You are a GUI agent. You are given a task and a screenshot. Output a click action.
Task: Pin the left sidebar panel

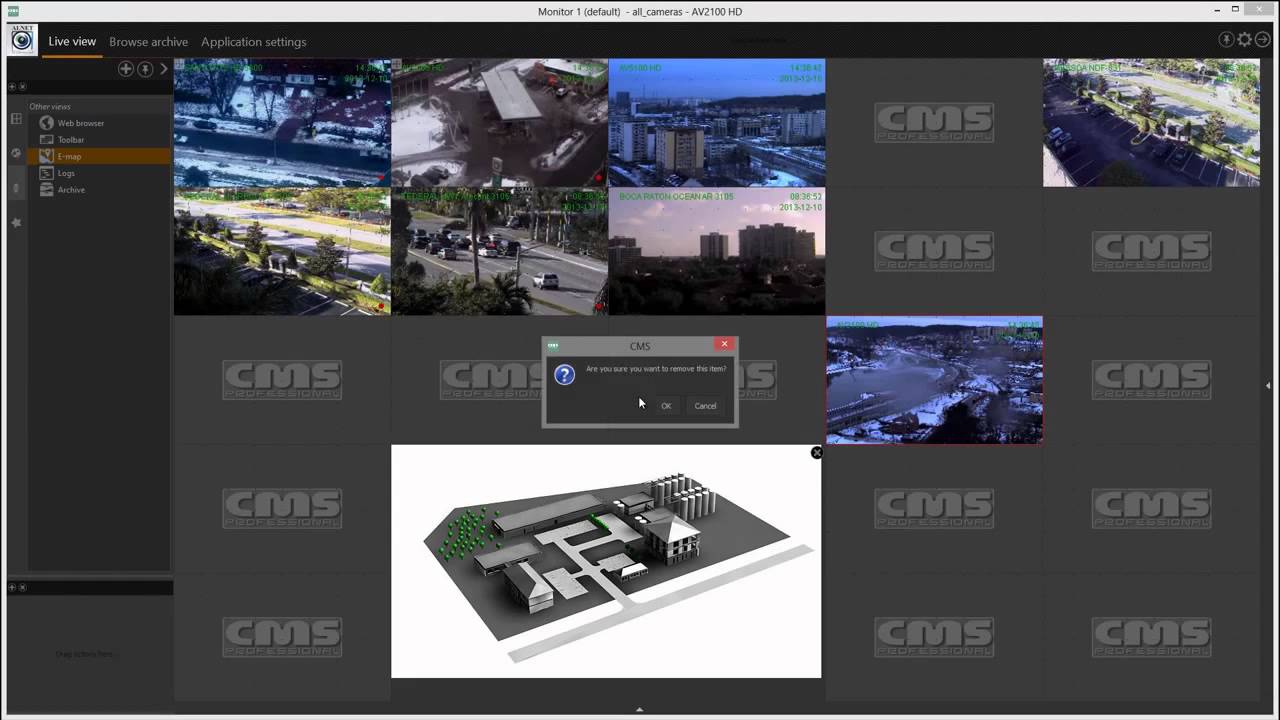(145, 68)
